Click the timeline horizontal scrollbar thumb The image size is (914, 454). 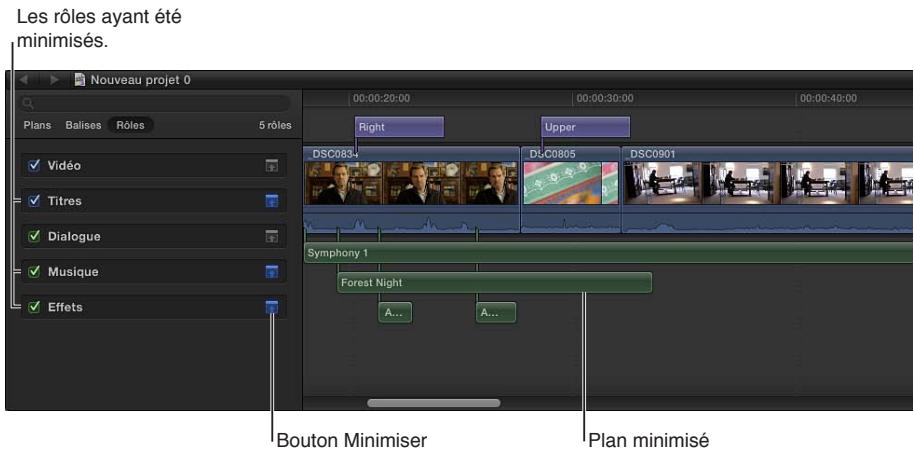point(434,403)
